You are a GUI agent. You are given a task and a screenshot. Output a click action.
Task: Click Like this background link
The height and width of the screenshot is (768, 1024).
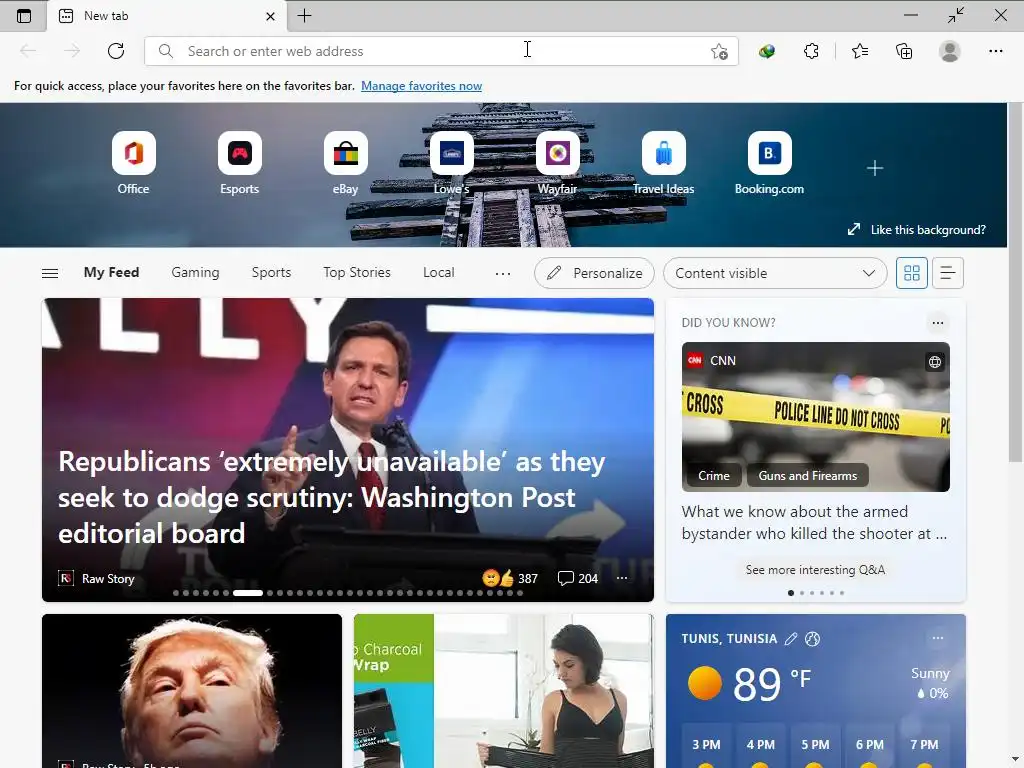[917, 229]
